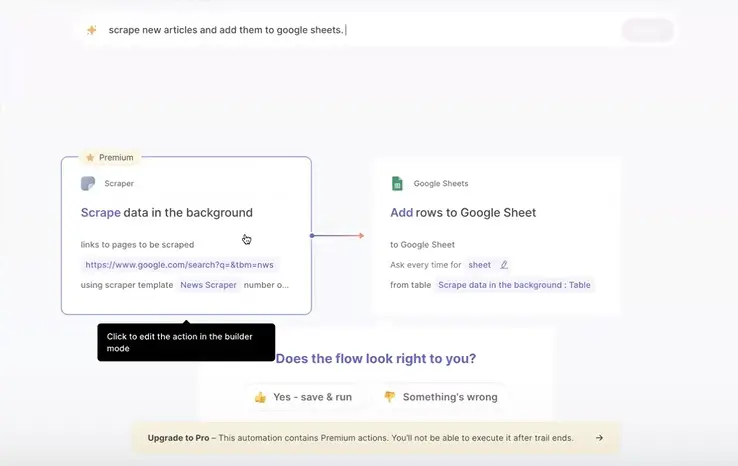This screenshot has height=466, width=738.
Task: Click the Something's wrong button
Action: coord(441,397)
